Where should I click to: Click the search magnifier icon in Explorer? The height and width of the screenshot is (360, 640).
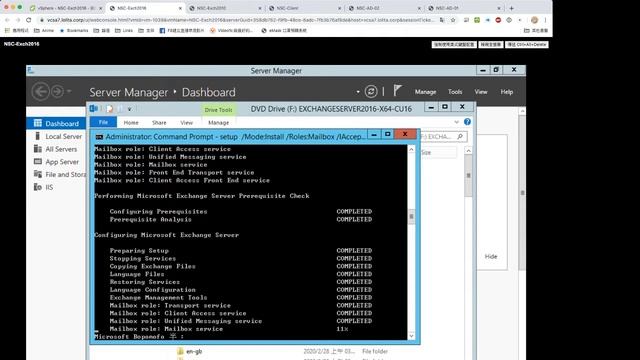(x=460, y=136)
